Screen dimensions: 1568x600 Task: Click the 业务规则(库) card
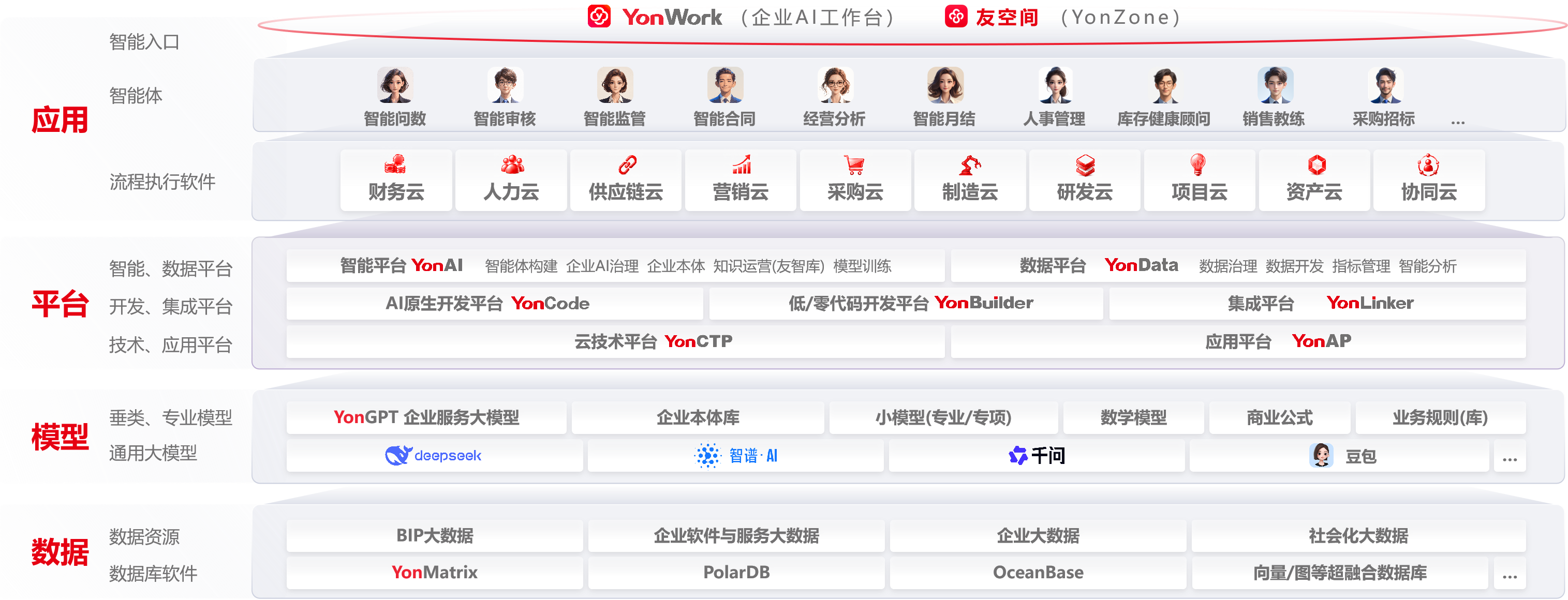click(x=1440, y=417)
